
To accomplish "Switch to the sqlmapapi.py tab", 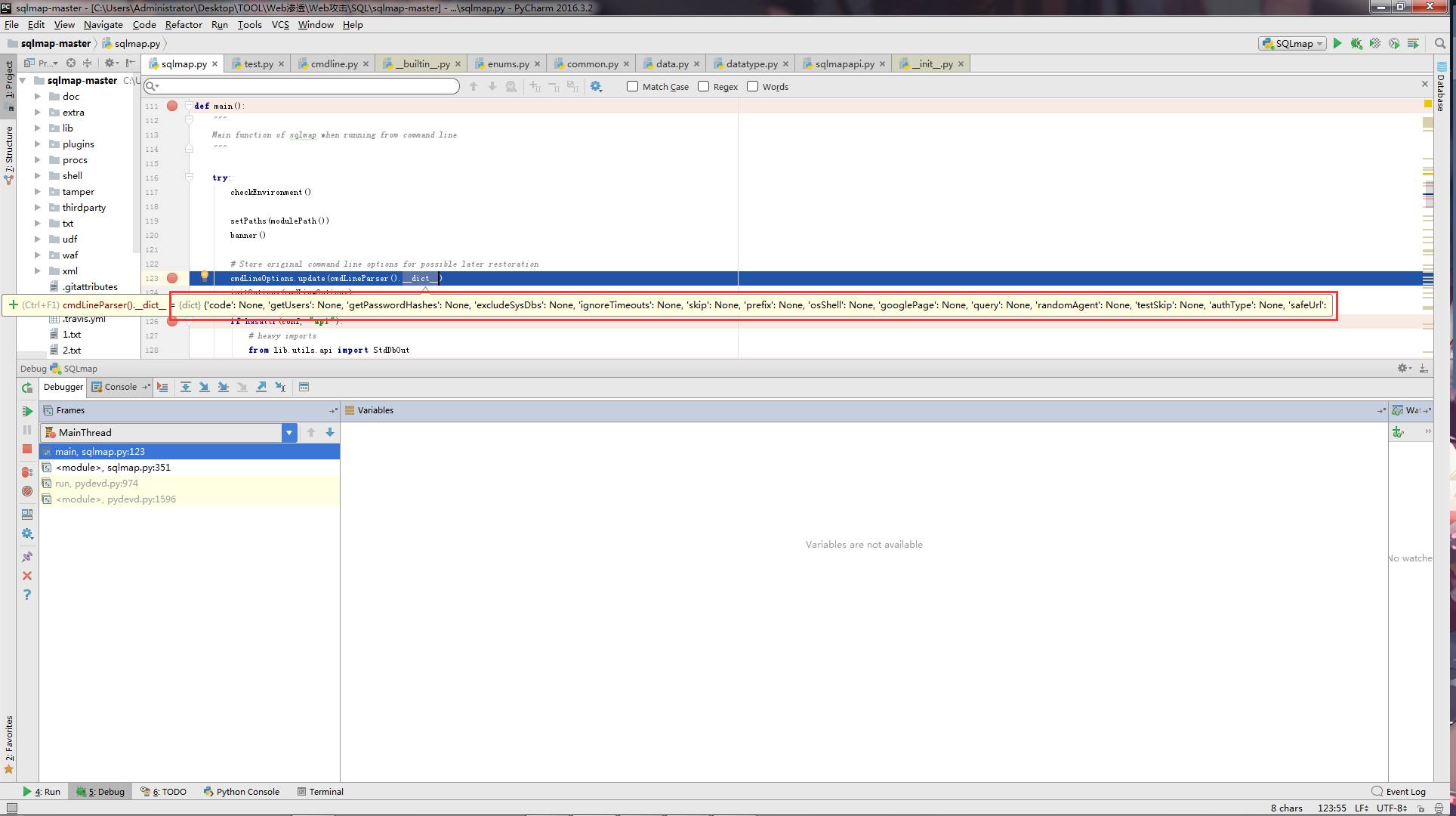I will [x=844, y=63].
